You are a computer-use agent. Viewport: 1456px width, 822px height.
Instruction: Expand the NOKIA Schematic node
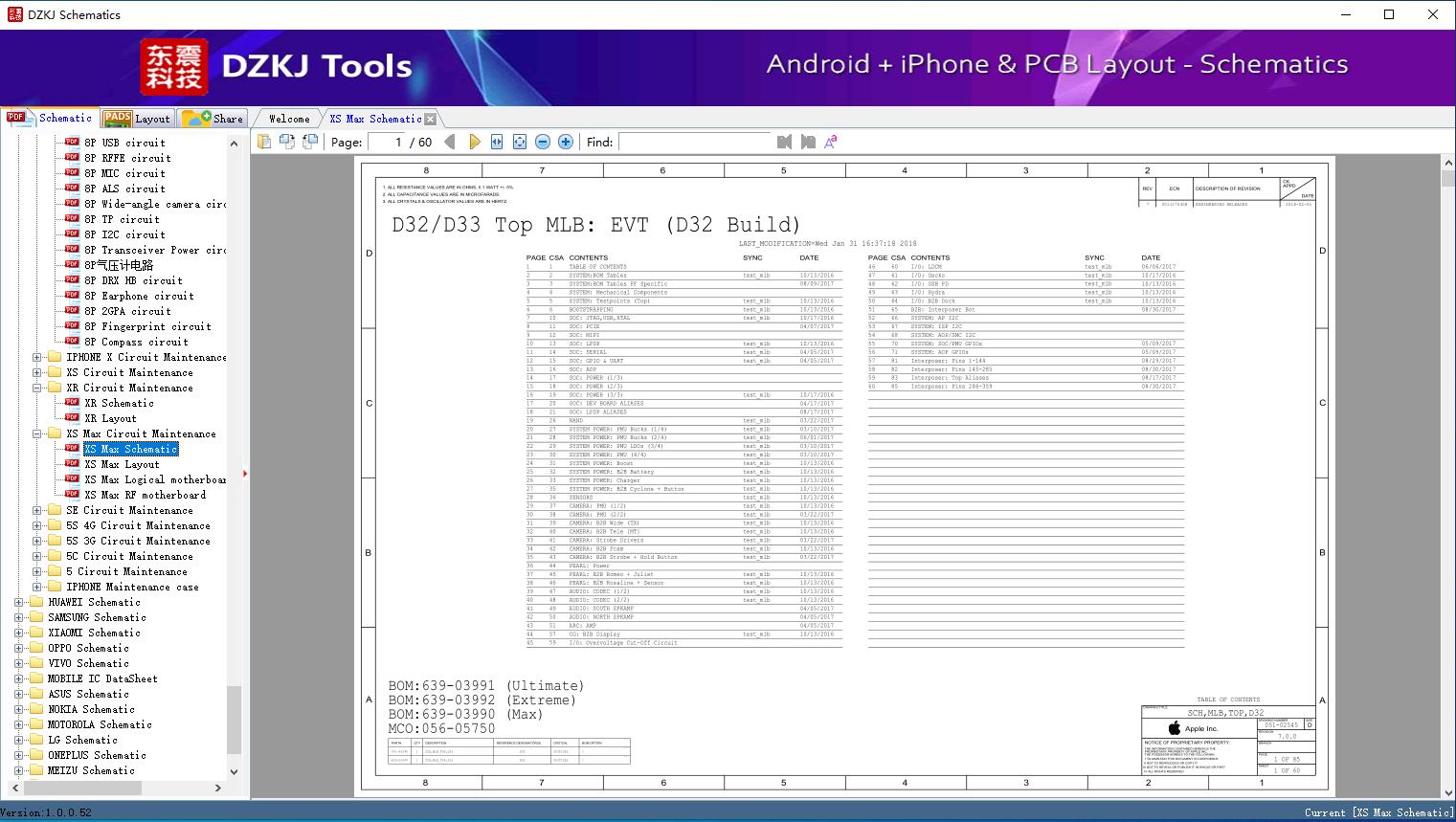tap(19, 709)
